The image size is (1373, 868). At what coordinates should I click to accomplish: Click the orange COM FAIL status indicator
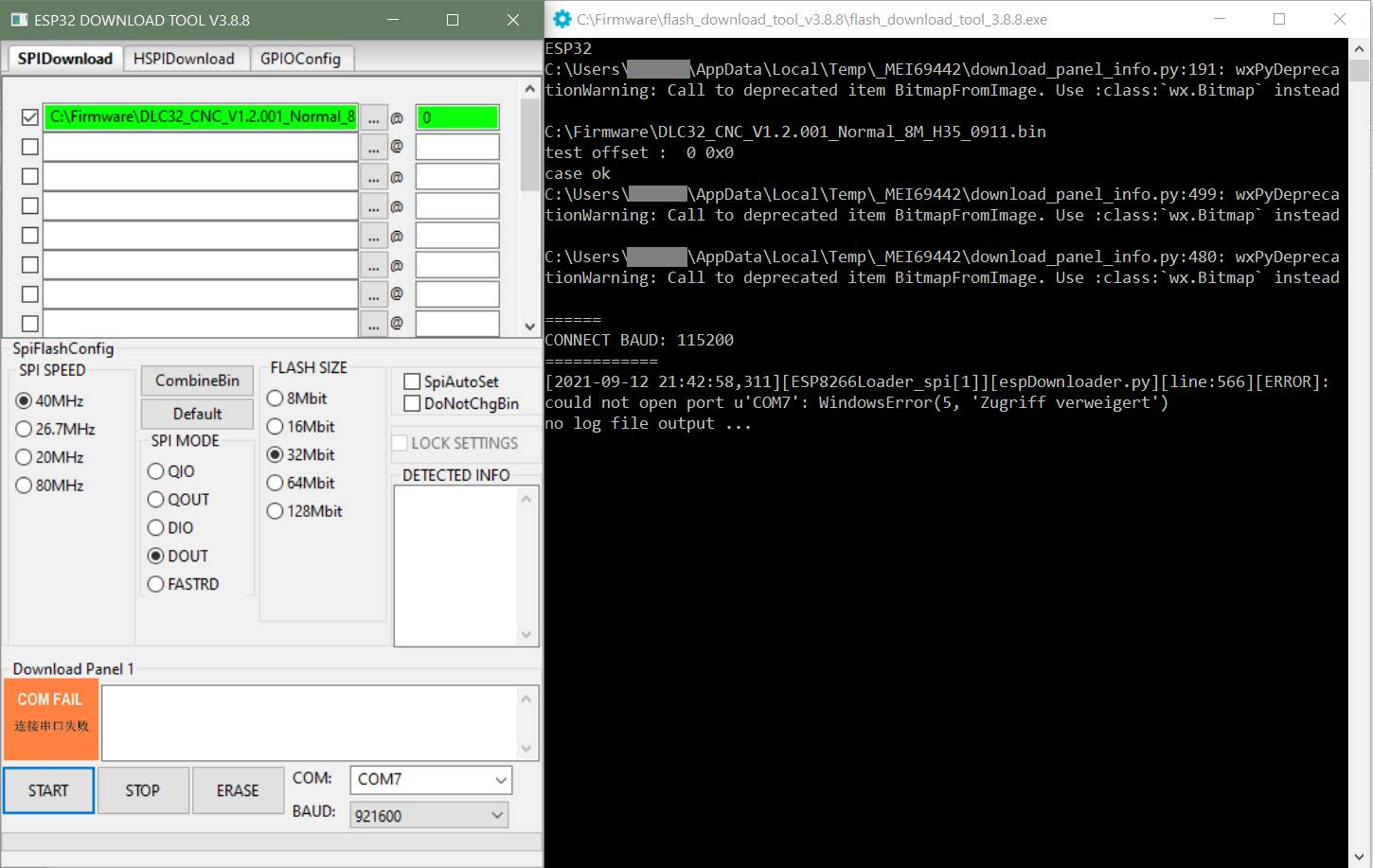point(51,719)
